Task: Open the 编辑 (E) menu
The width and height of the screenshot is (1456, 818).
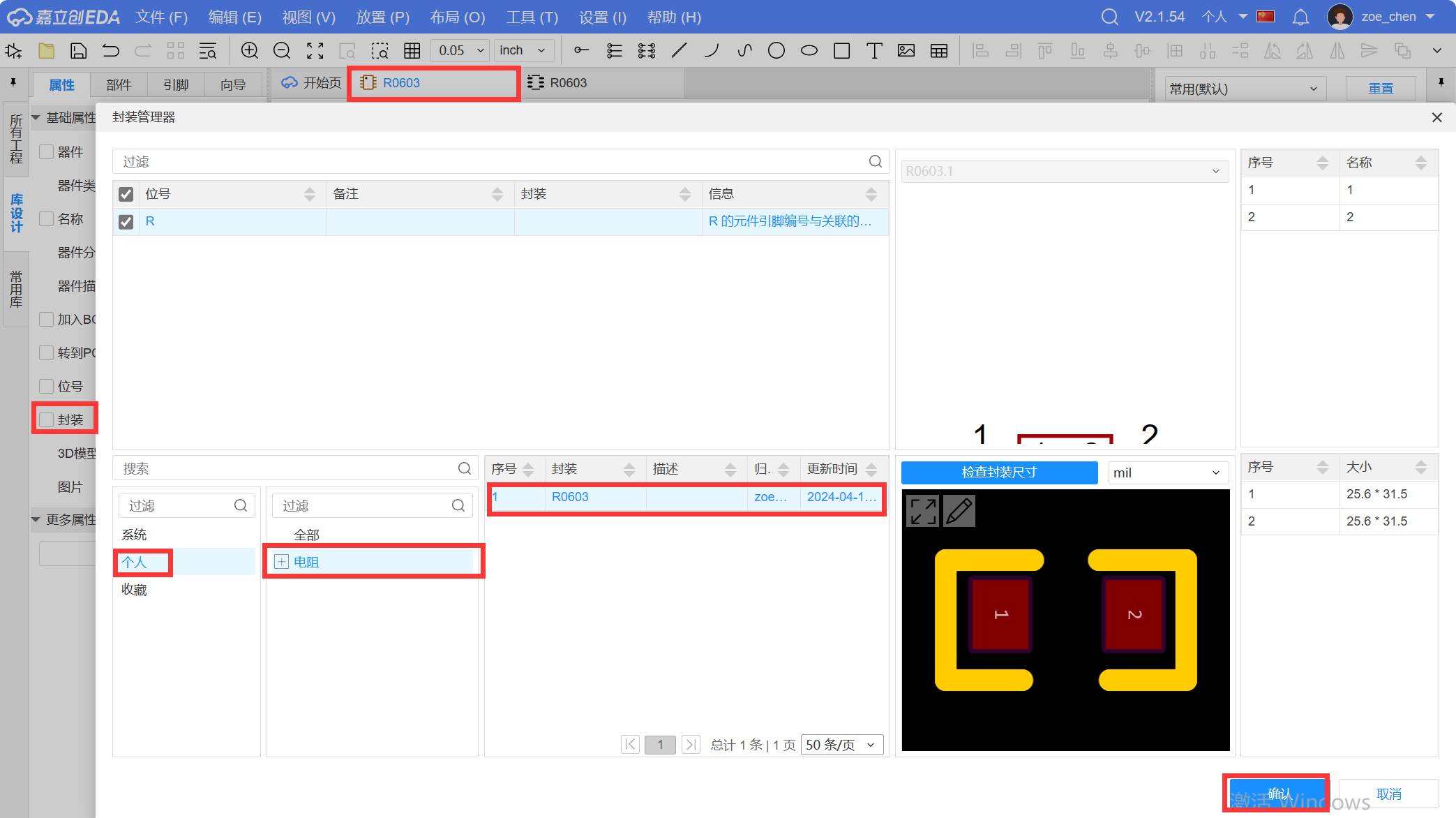Action: click(235, 17)
